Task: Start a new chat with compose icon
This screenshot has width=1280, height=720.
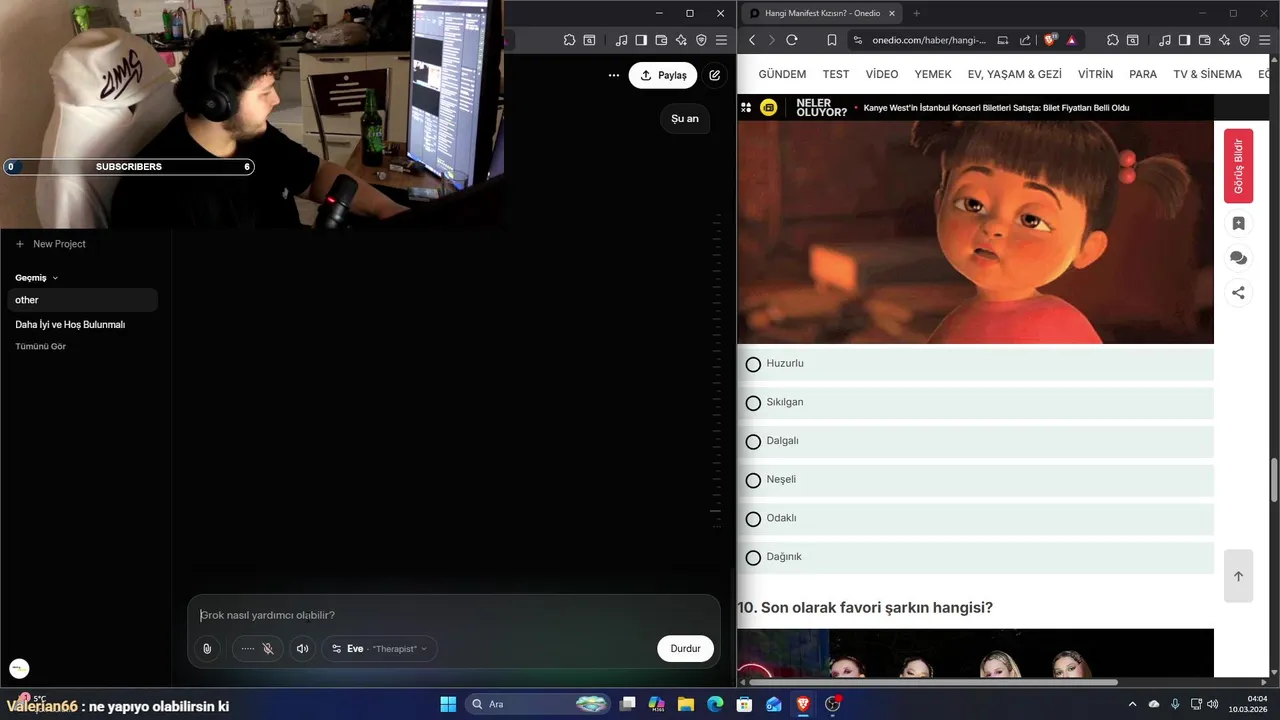Action: pos(715,75)
